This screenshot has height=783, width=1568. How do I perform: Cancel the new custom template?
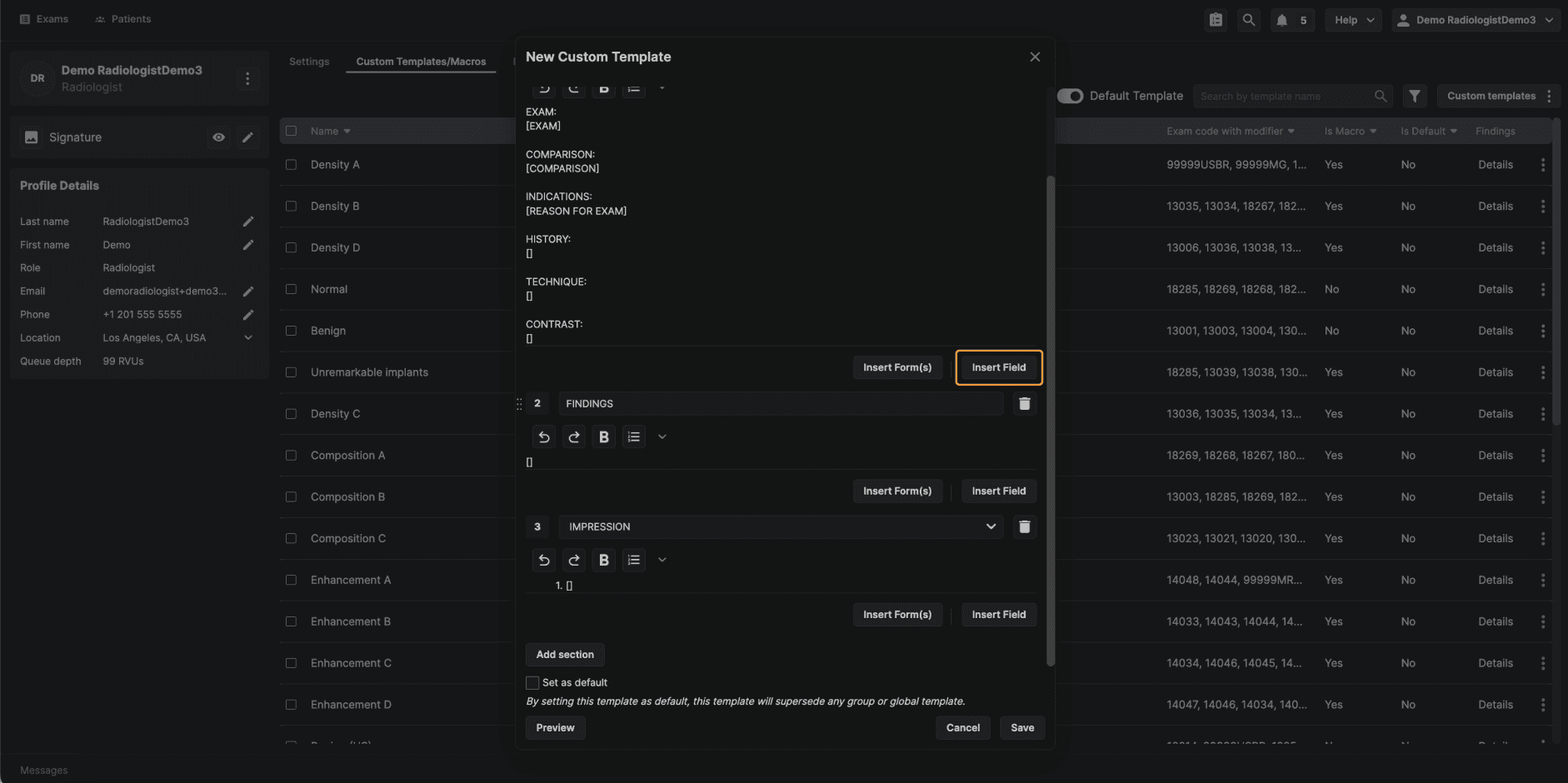pyautogui.click(x=963, y=728)
